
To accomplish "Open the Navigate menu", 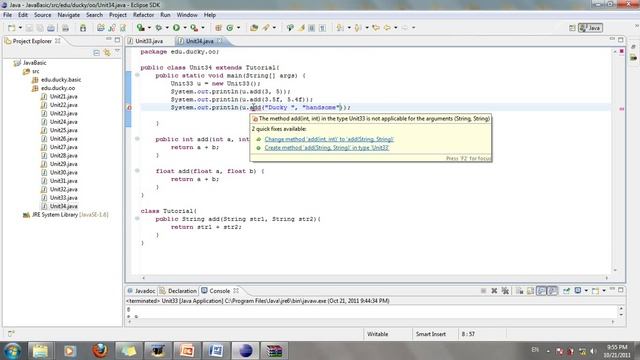I will point(69,15).
